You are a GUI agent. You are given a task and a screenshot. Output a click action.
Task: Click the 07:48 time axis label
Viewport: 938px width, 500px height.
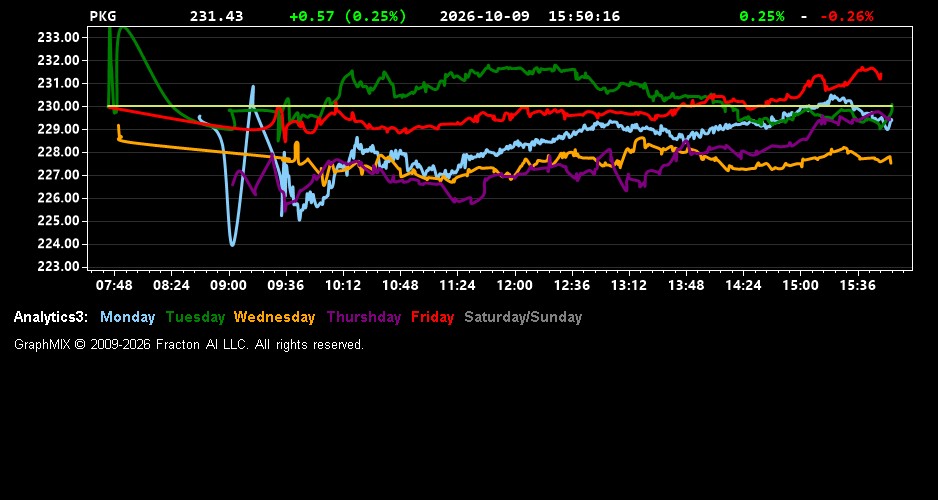114,285
